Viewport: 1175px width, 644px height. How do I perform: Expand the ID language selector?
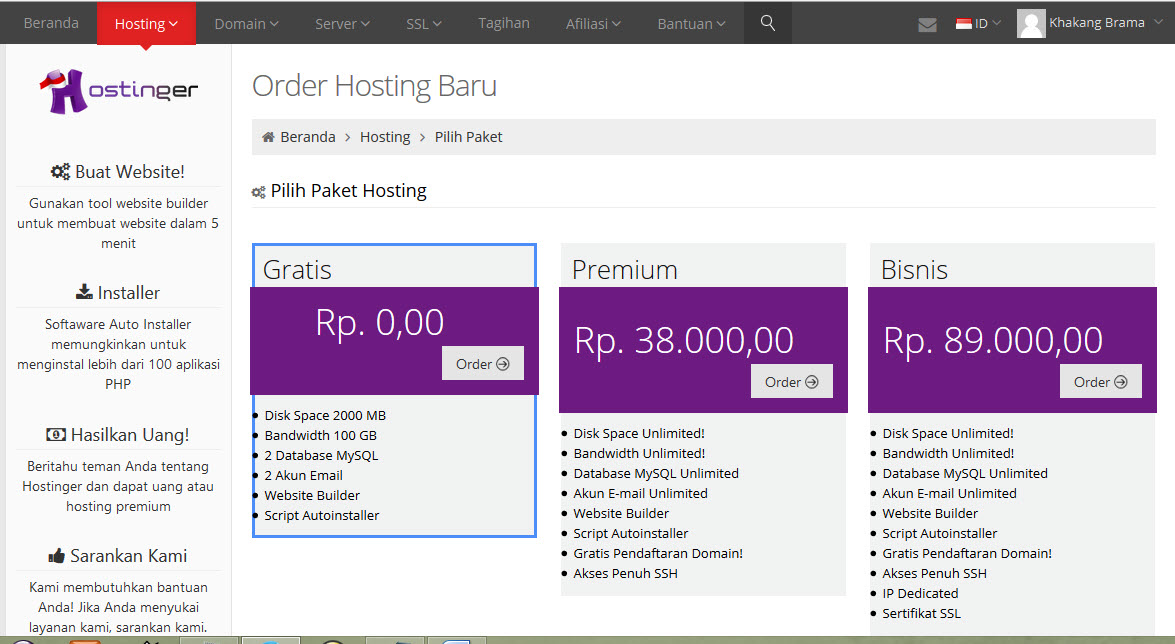[x=978, y=24]
